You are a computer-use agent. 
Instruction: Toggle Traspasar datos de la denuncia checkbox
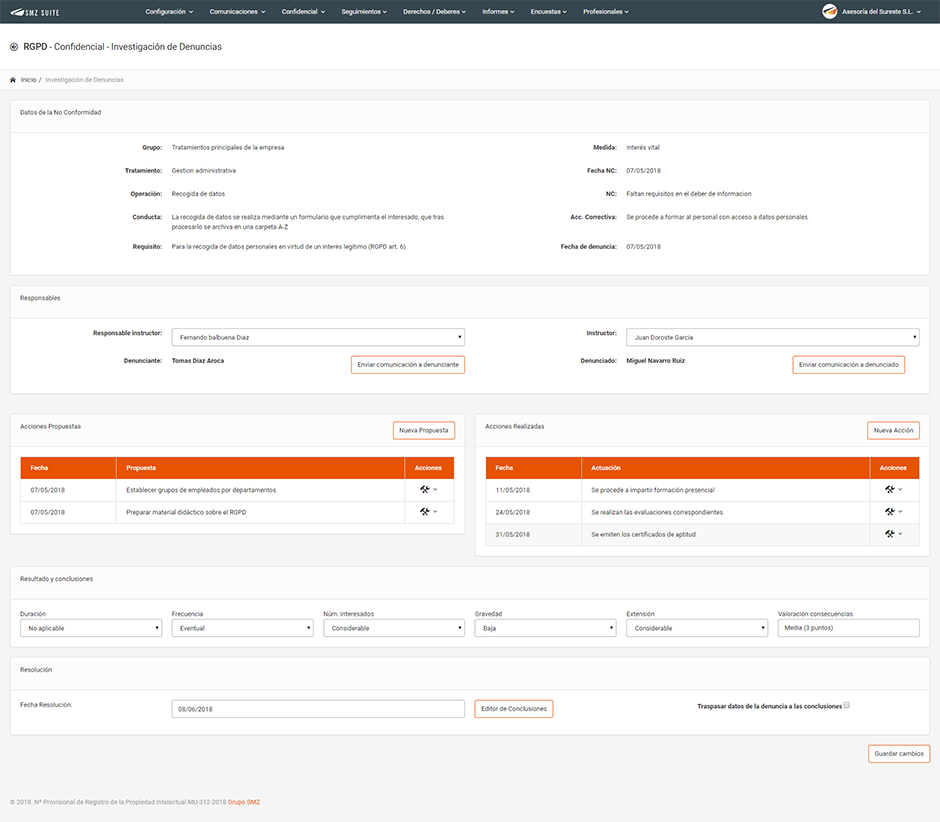pos(846,706)
